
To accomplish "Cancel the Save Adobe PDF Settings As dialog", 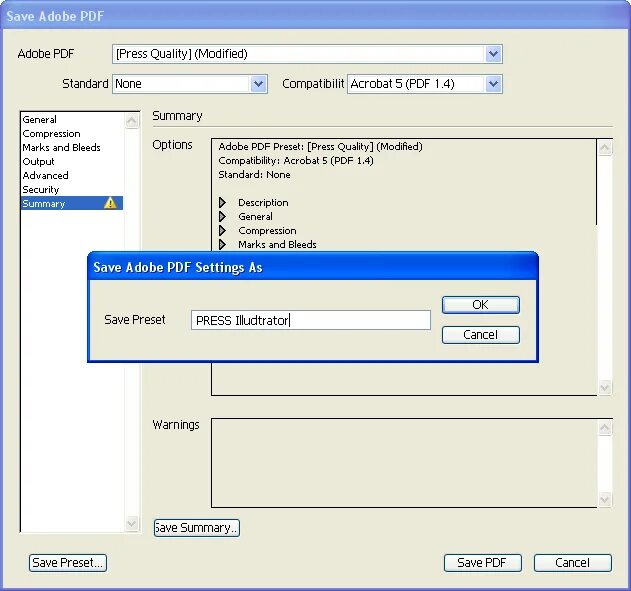I will click(480, 335).
